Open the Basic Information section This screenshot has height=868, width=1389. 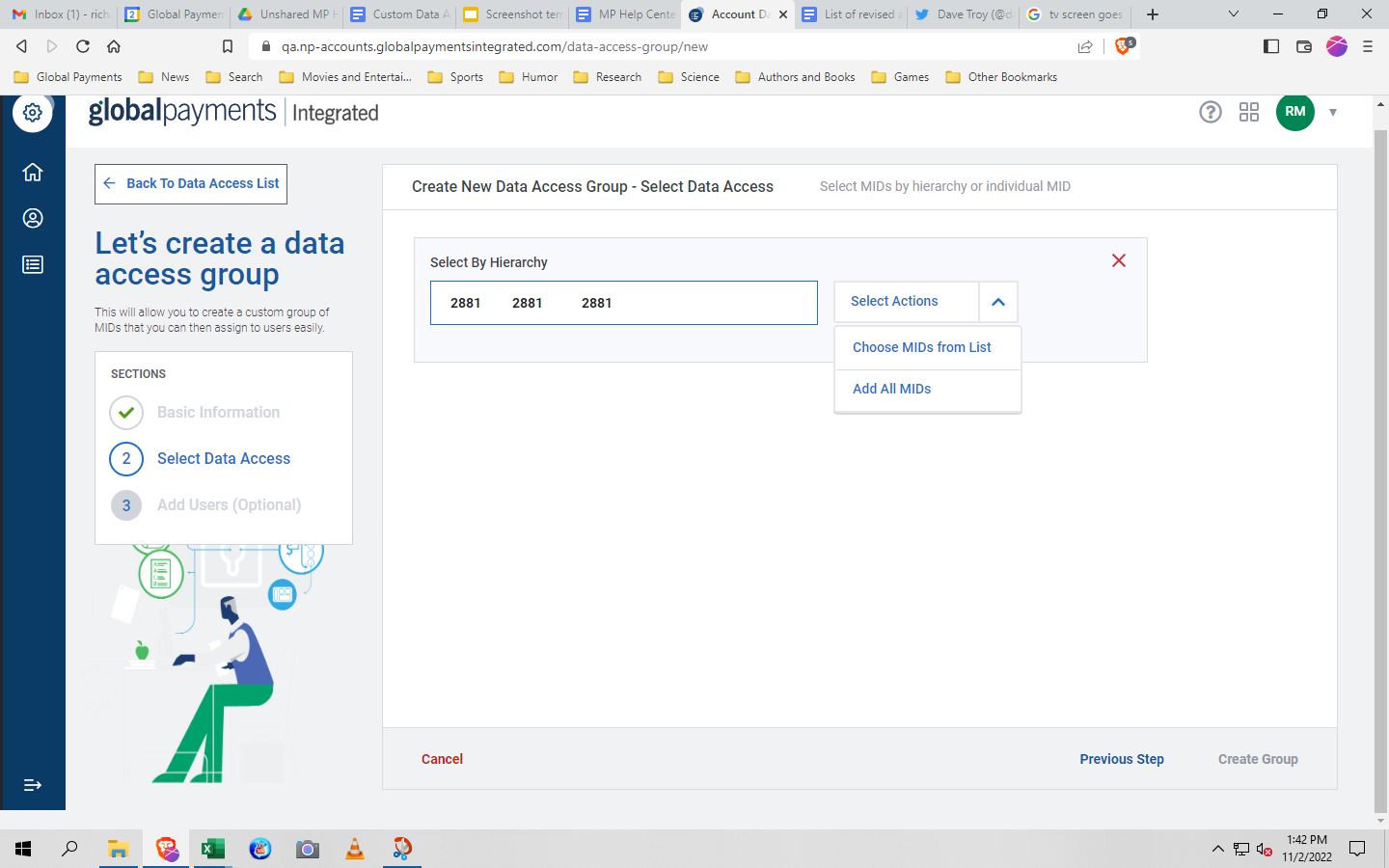pyautogui.click(x=218, y=412)
